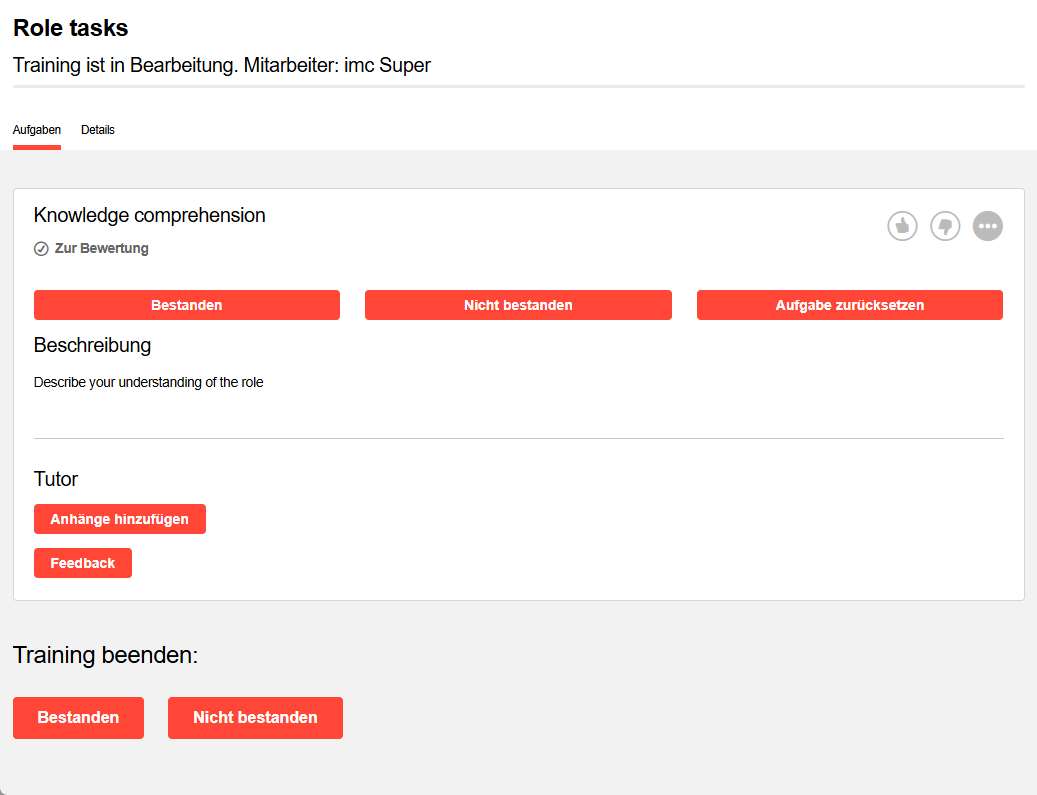Screen dimensions: 1037x795
Task: Mark the Knowledge comprehension task as Bestanden
Action: [187, 305]
